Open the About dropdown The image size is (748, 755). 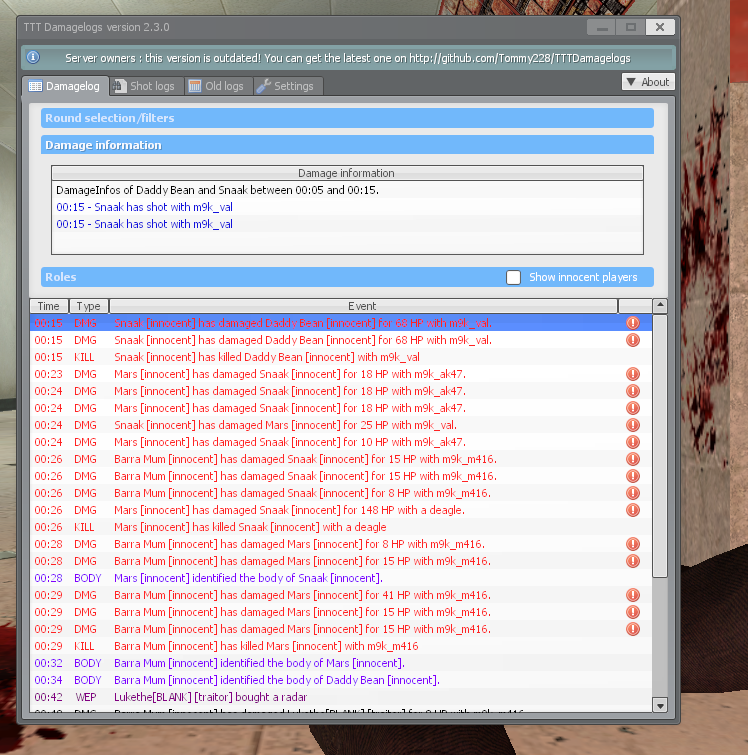(648, 82)
